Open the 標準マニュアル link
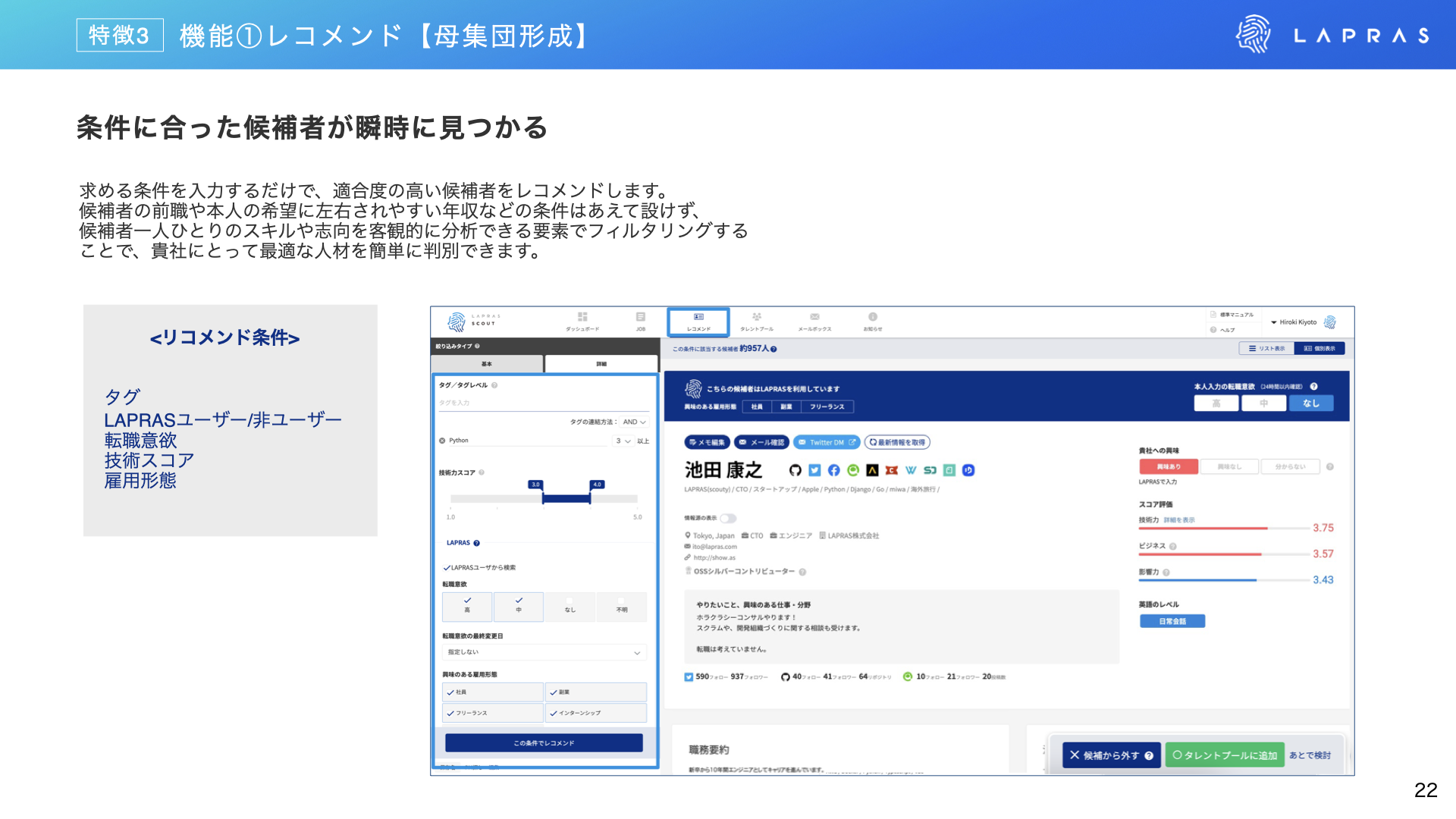 tap(1232, 315)
